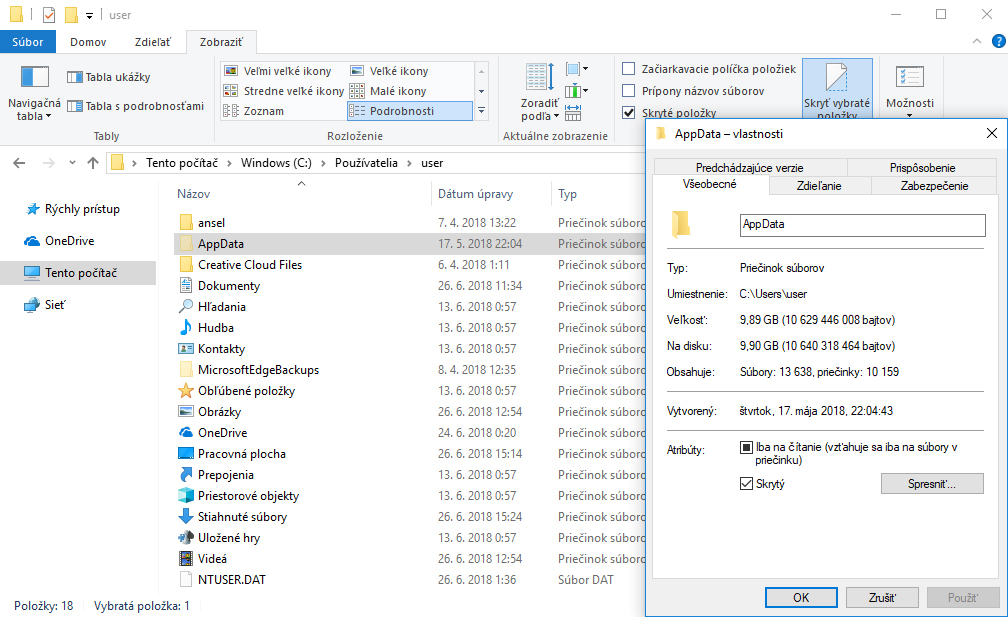Select Malé ikony layout

click(x=388, y=91)
